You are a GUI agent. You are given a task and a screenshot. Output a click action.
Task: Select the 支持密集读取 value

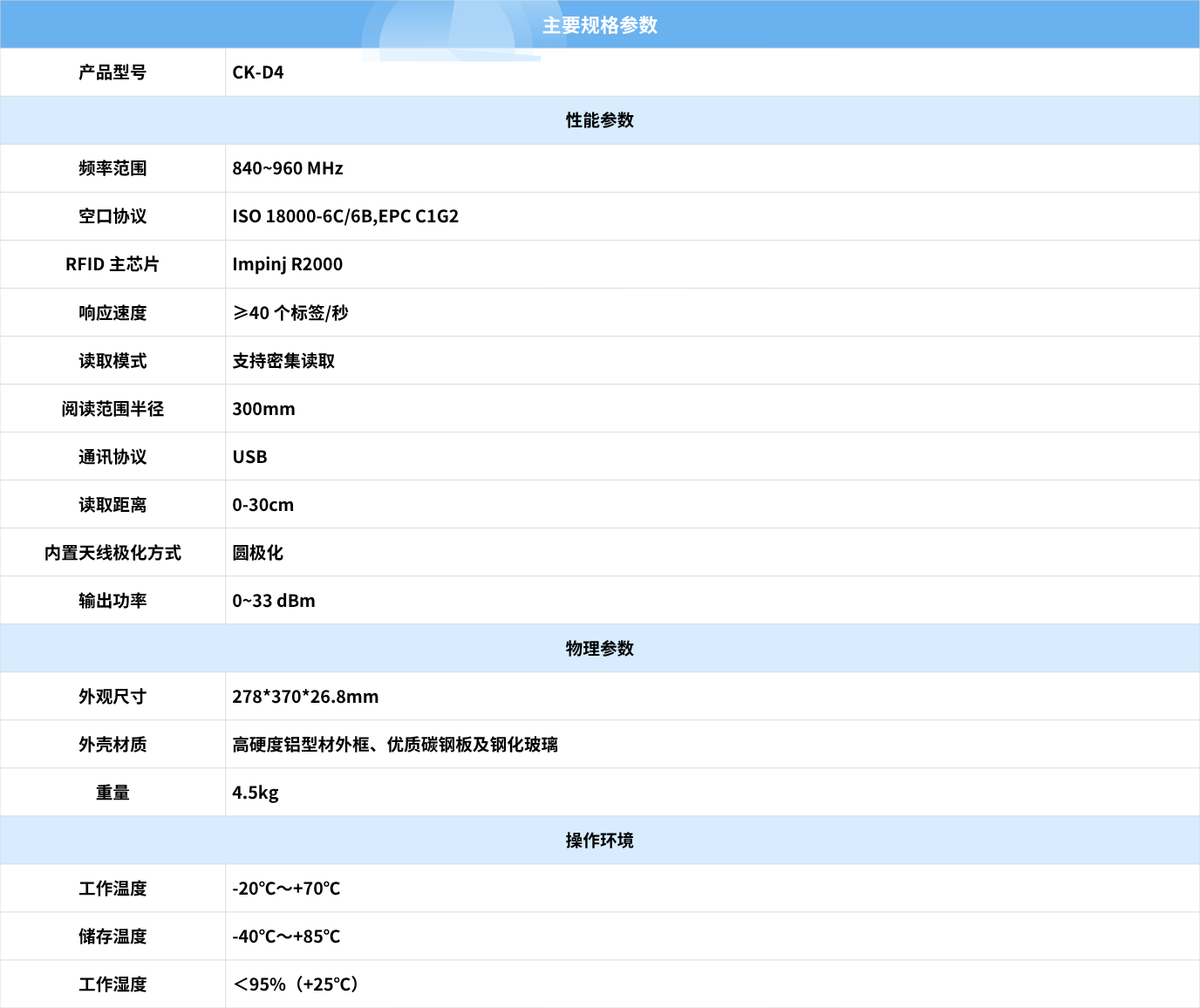[283, 360]
